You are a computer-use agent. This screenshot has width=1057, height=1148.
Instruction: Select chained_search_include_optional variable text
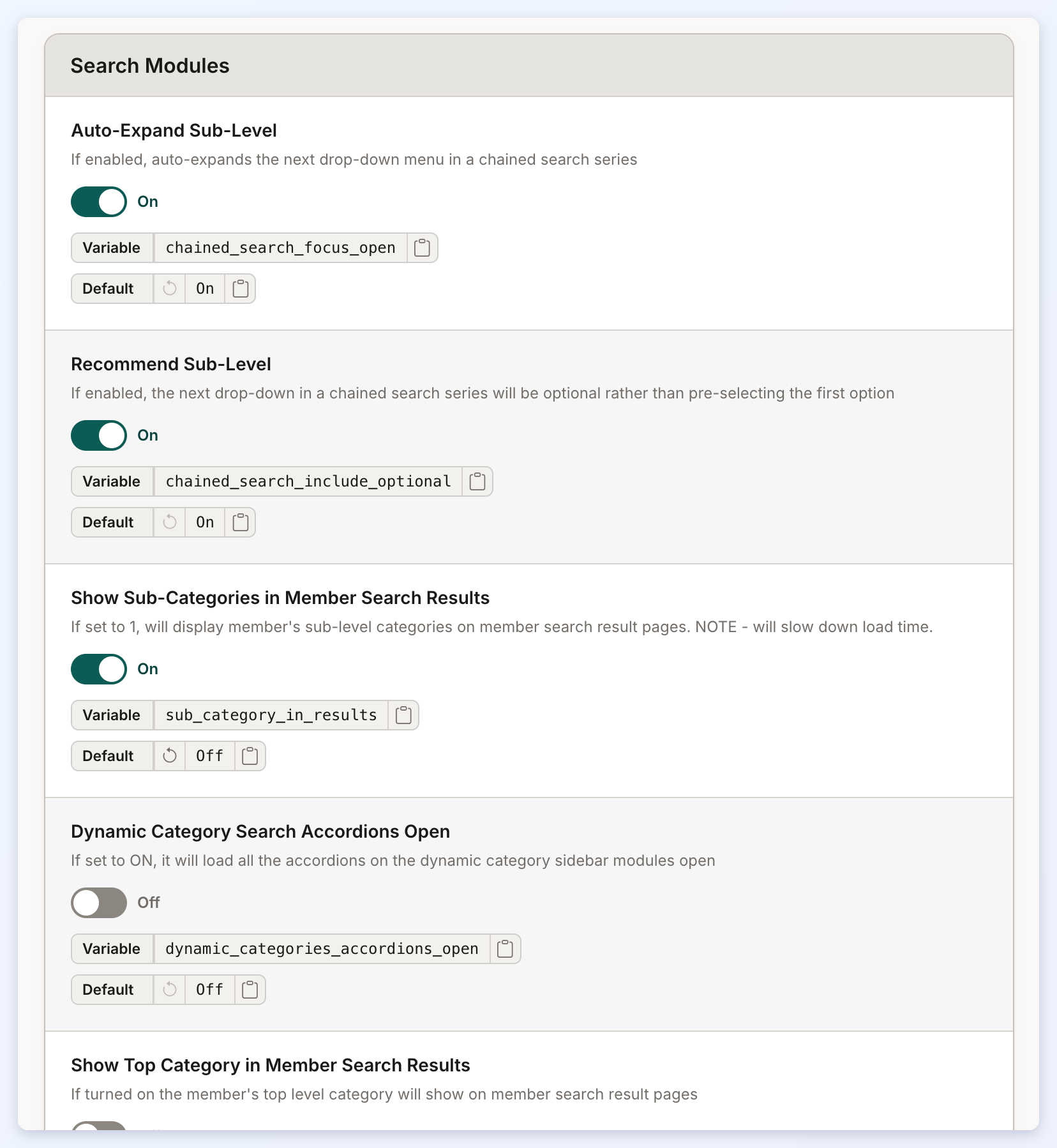pos(308,481)
